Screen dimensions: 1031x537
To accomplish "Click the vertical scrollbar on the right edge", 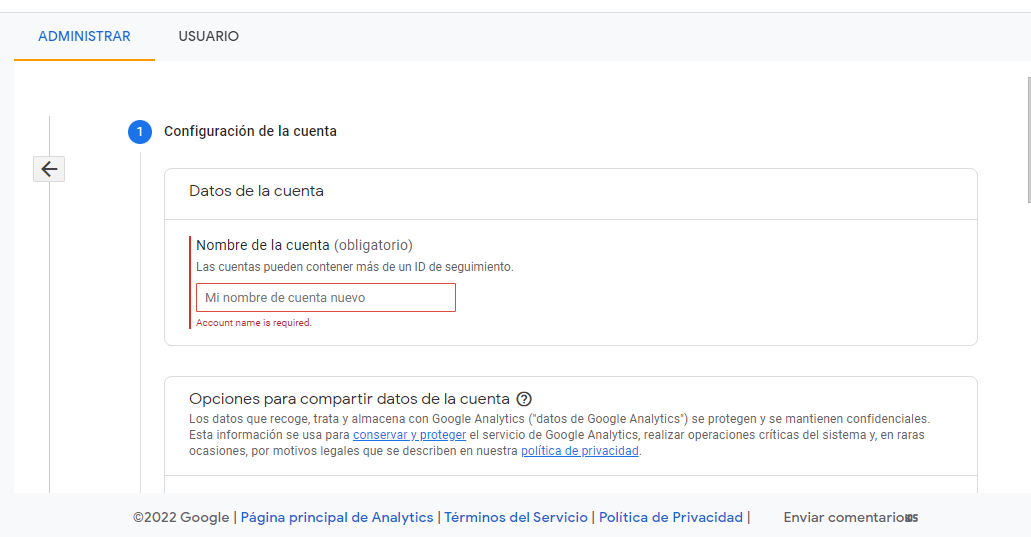I will pos(1028,140).
